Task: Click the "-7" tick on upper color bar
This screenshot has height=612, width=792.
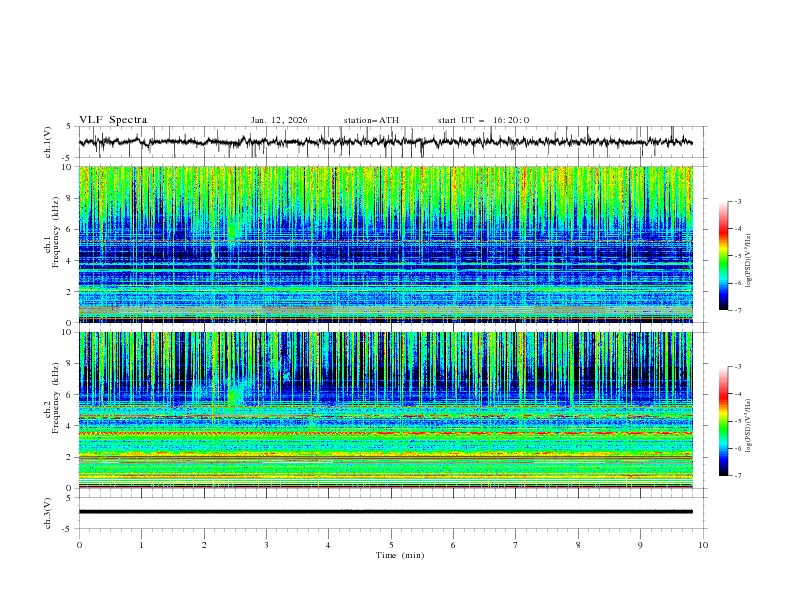Action: [737, 310]
